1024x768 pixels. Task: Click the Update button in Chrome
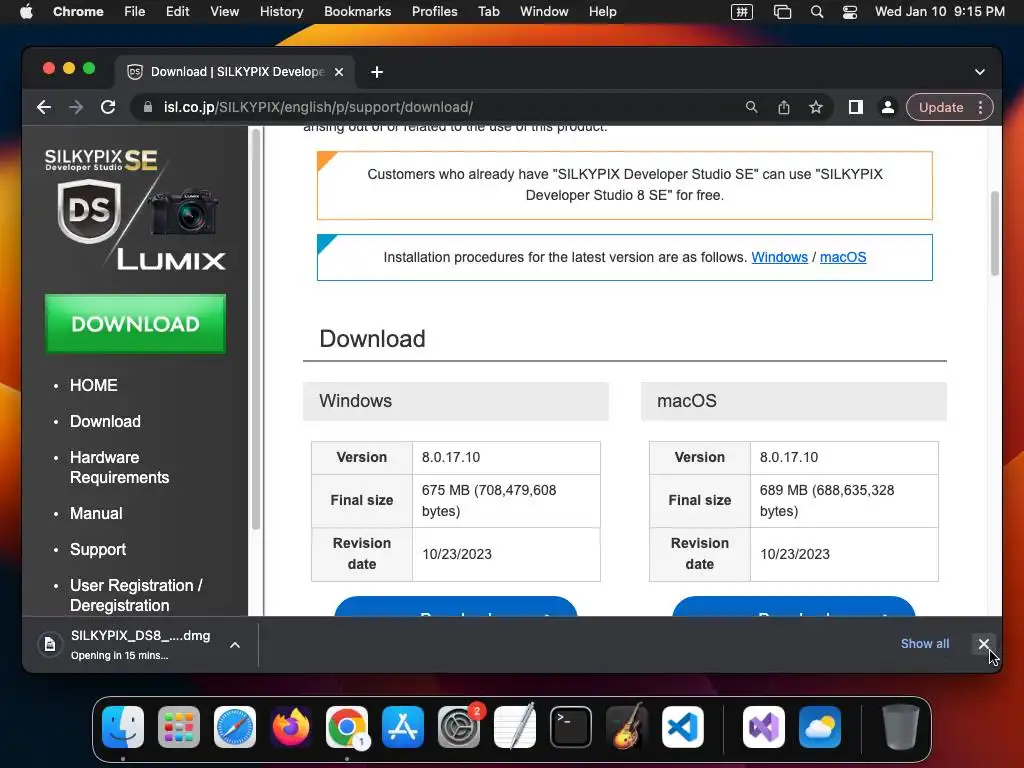tap(941, 107)
